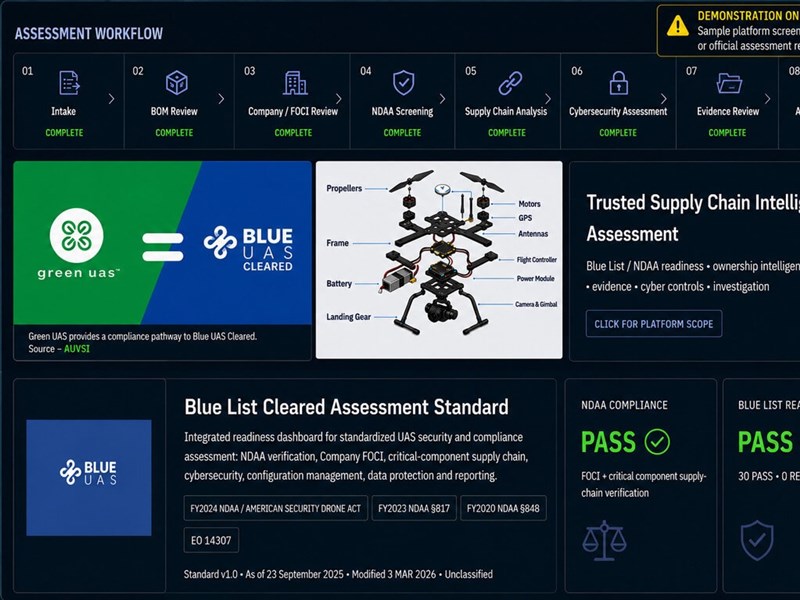This screenshot has height=600, width=800.
Task: Open the Intake step document icon
Action: (69, 83)
